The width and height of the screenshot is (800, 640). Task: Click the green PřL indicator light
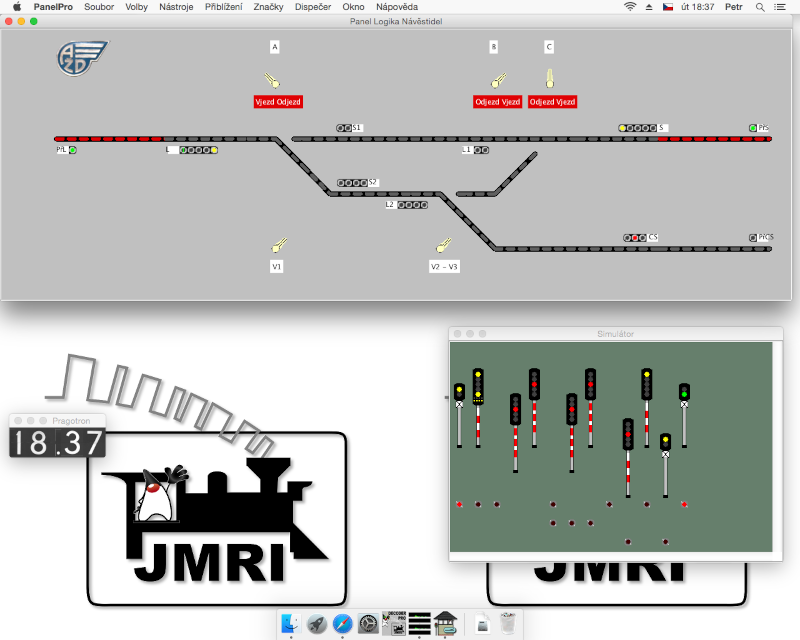pos(73,150)
